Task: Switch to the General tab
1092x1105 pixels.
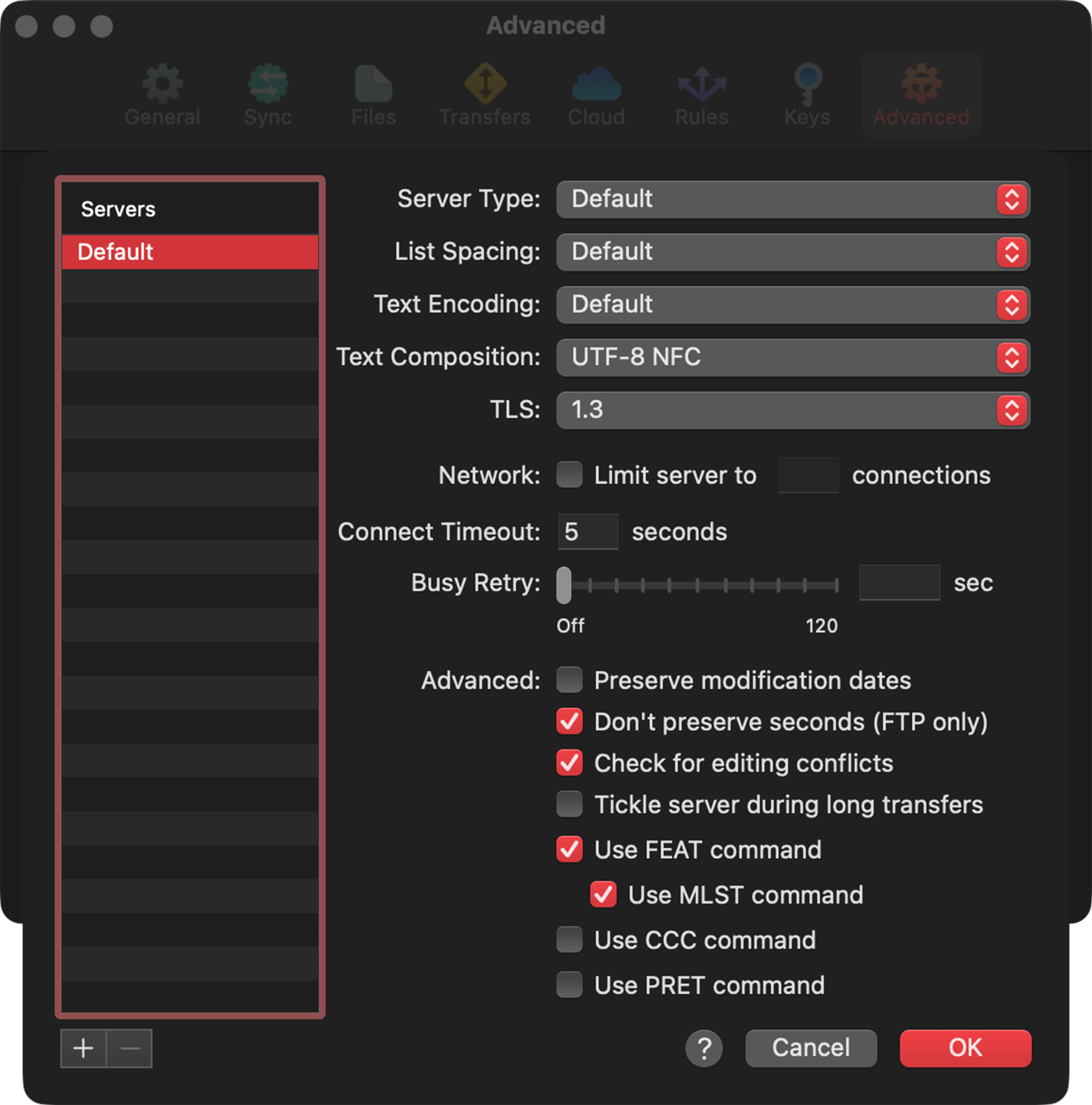Action: [162, 91]
